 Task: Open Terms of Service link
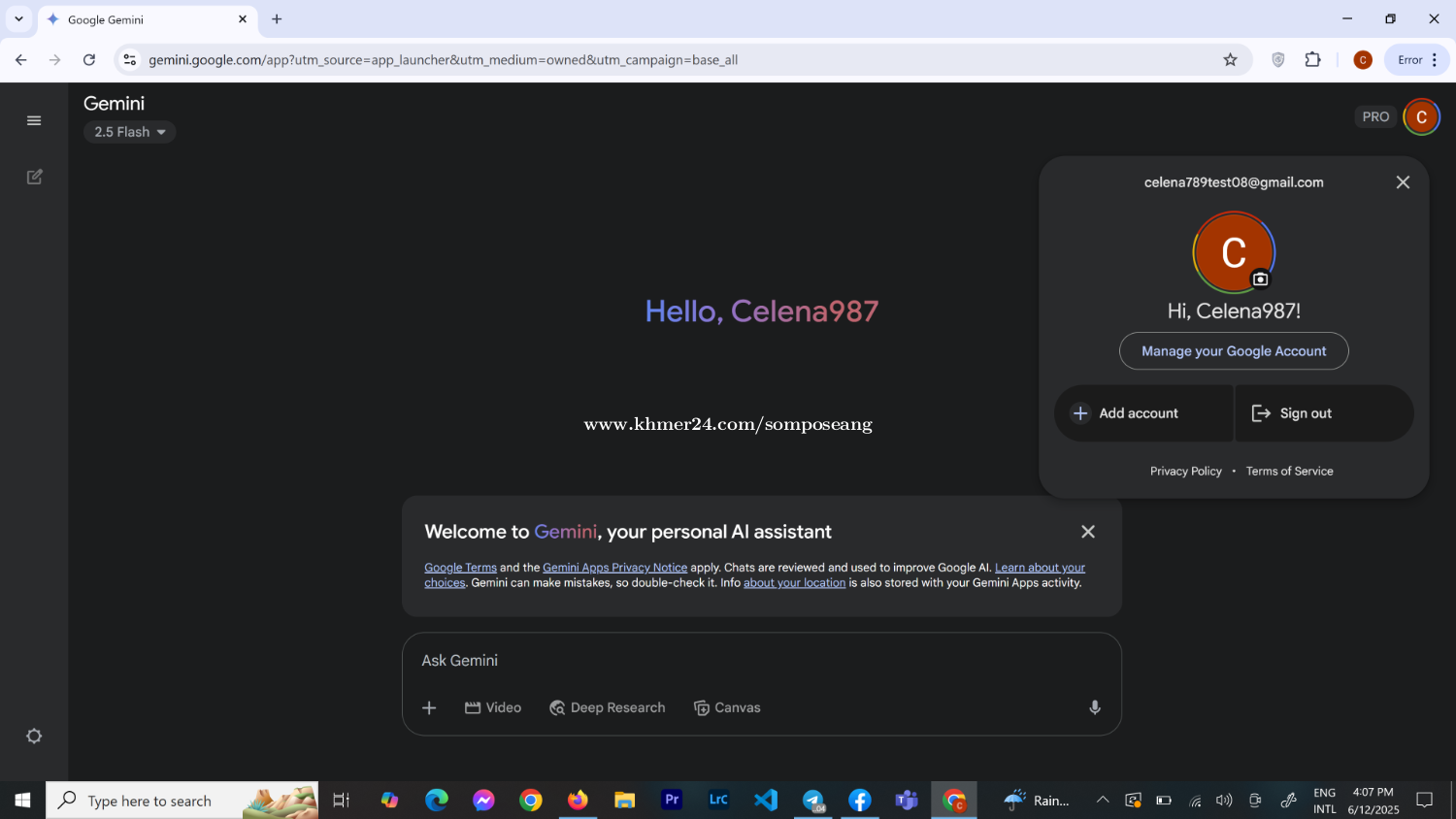tap(1289, 472)
